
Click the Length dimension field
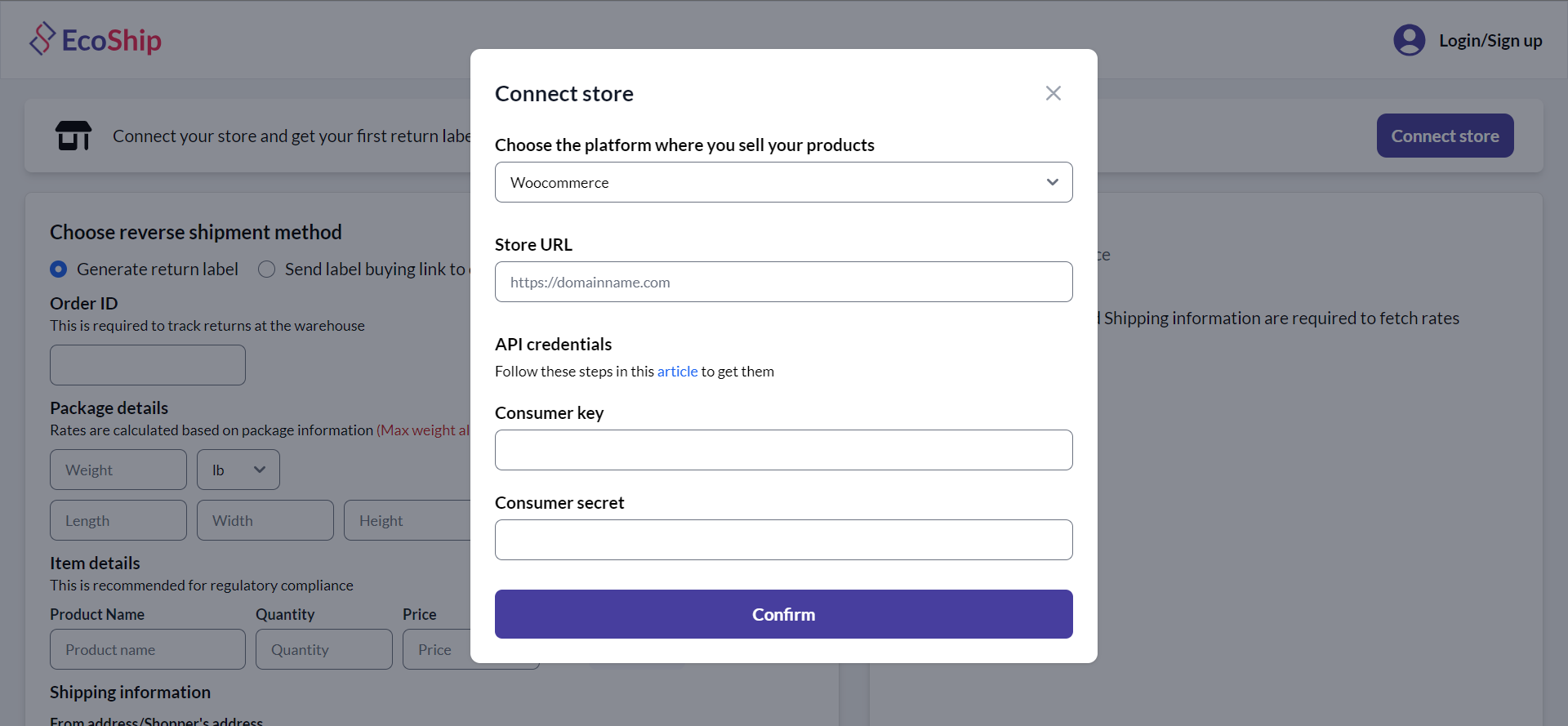pyautogui.click(x=118, y=520)
